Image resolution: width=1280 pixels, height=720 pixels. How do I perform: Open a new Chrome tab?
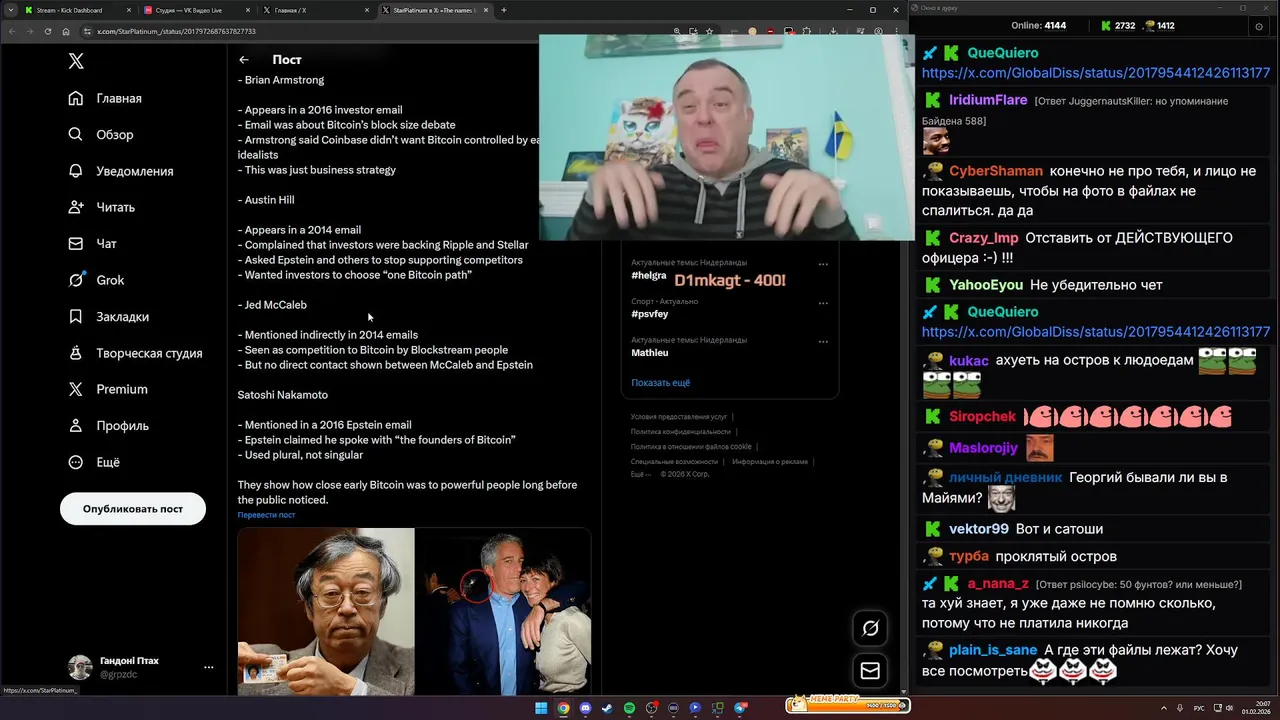[x=504, y=10]
